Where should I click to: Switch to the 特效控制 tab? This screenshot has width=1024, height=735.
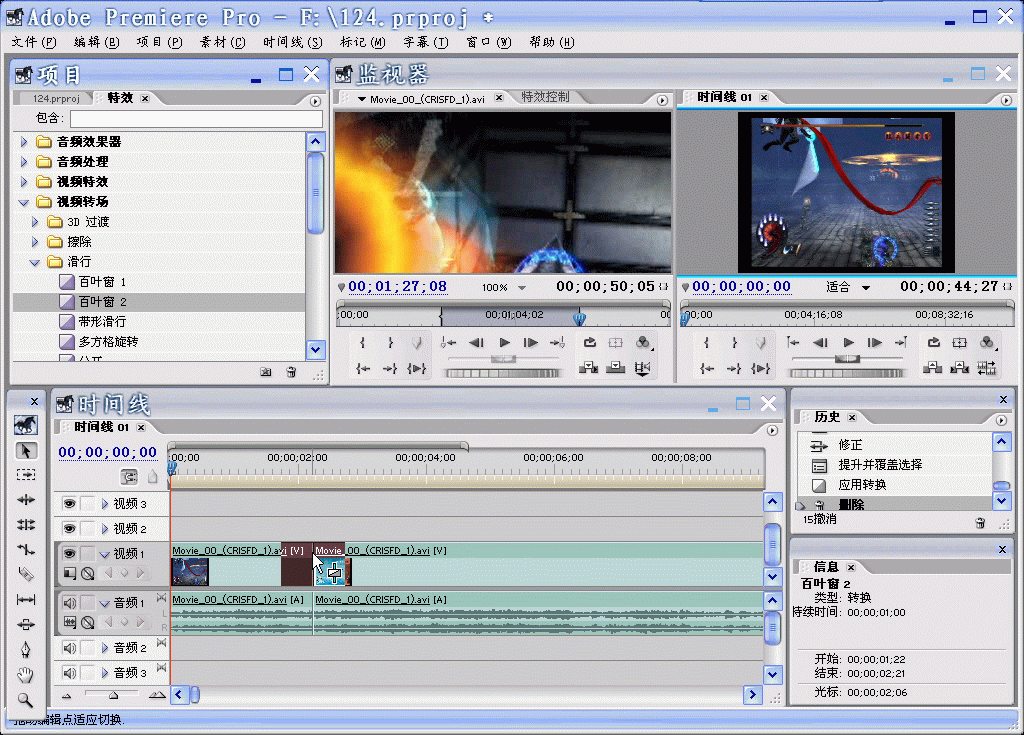pyautogui.click(x=545, y=97)
